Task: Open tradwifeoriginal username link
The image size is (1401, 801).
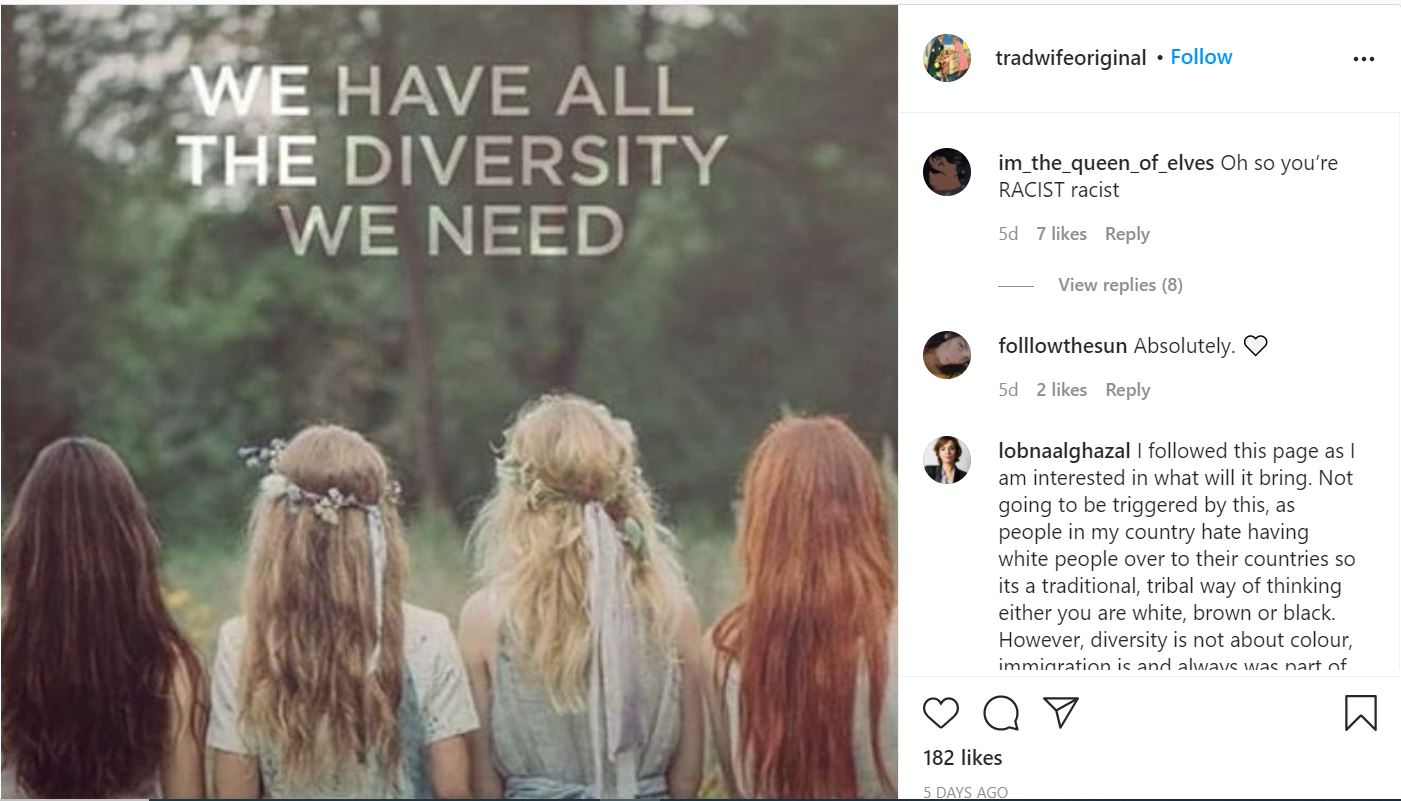Action: click(1071, 58)
